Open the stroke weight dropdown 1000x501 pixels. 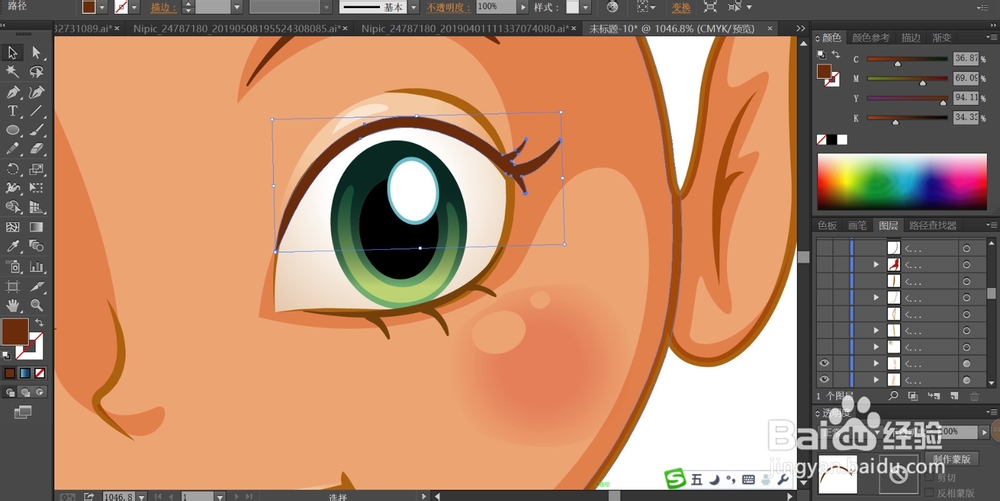pyautogui.click(x=237, y=8)
